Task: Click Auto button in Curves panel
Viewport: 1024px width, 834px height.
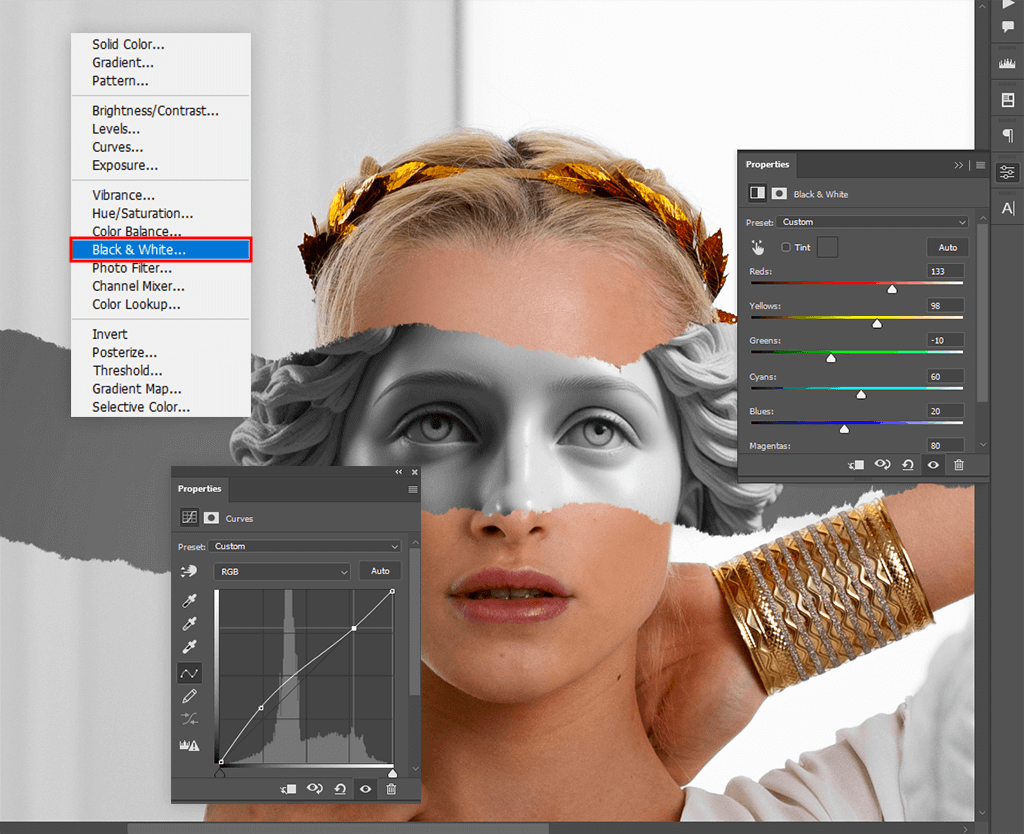Action: pyautogui.click(x=380, y=571)
